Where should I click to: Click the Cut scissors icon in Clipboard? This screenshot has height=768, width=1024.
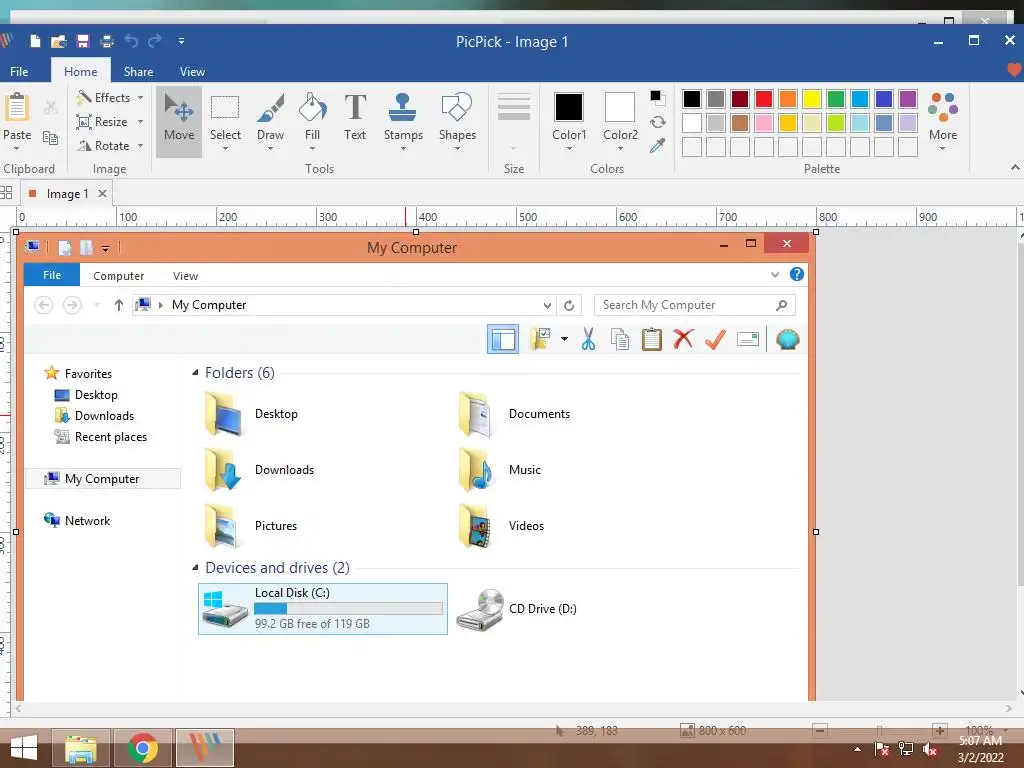pos(50,106)
